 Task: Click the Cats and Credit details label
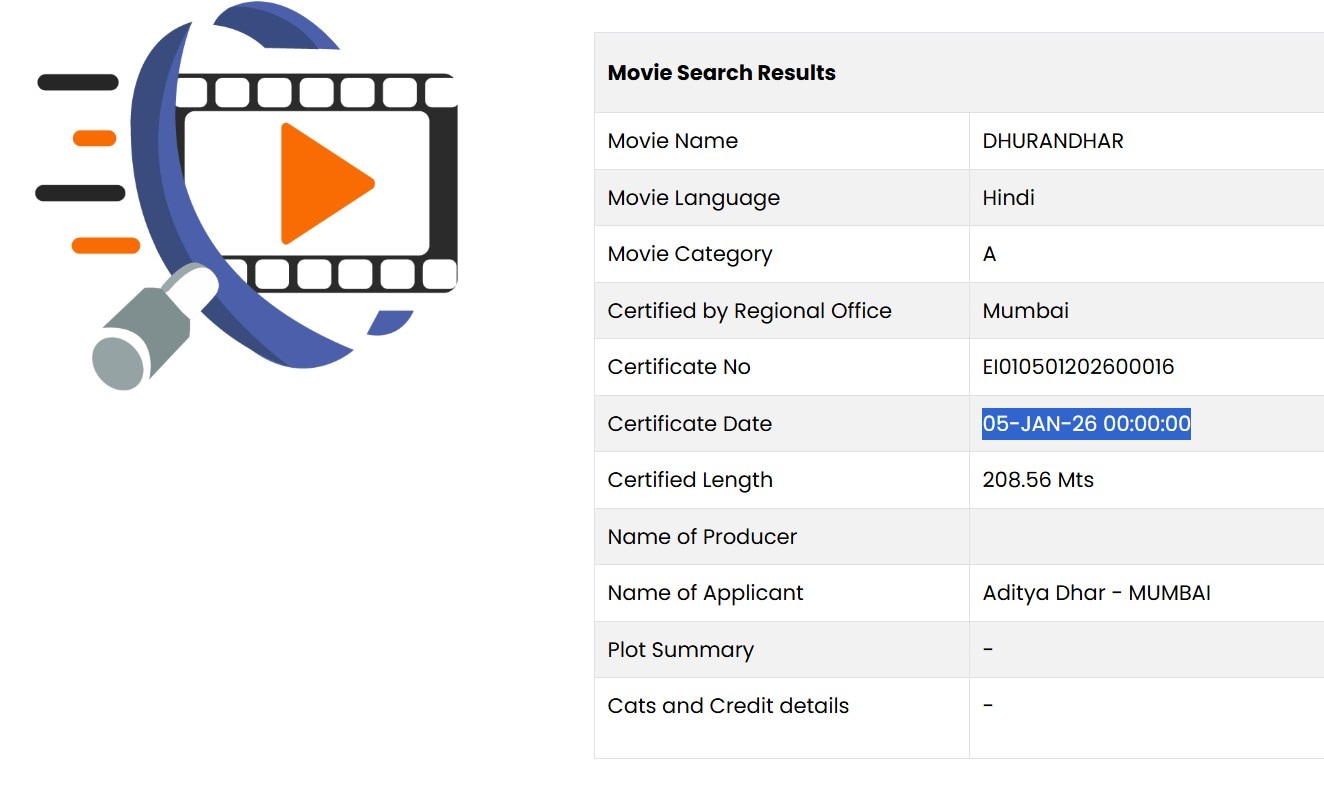728,706
